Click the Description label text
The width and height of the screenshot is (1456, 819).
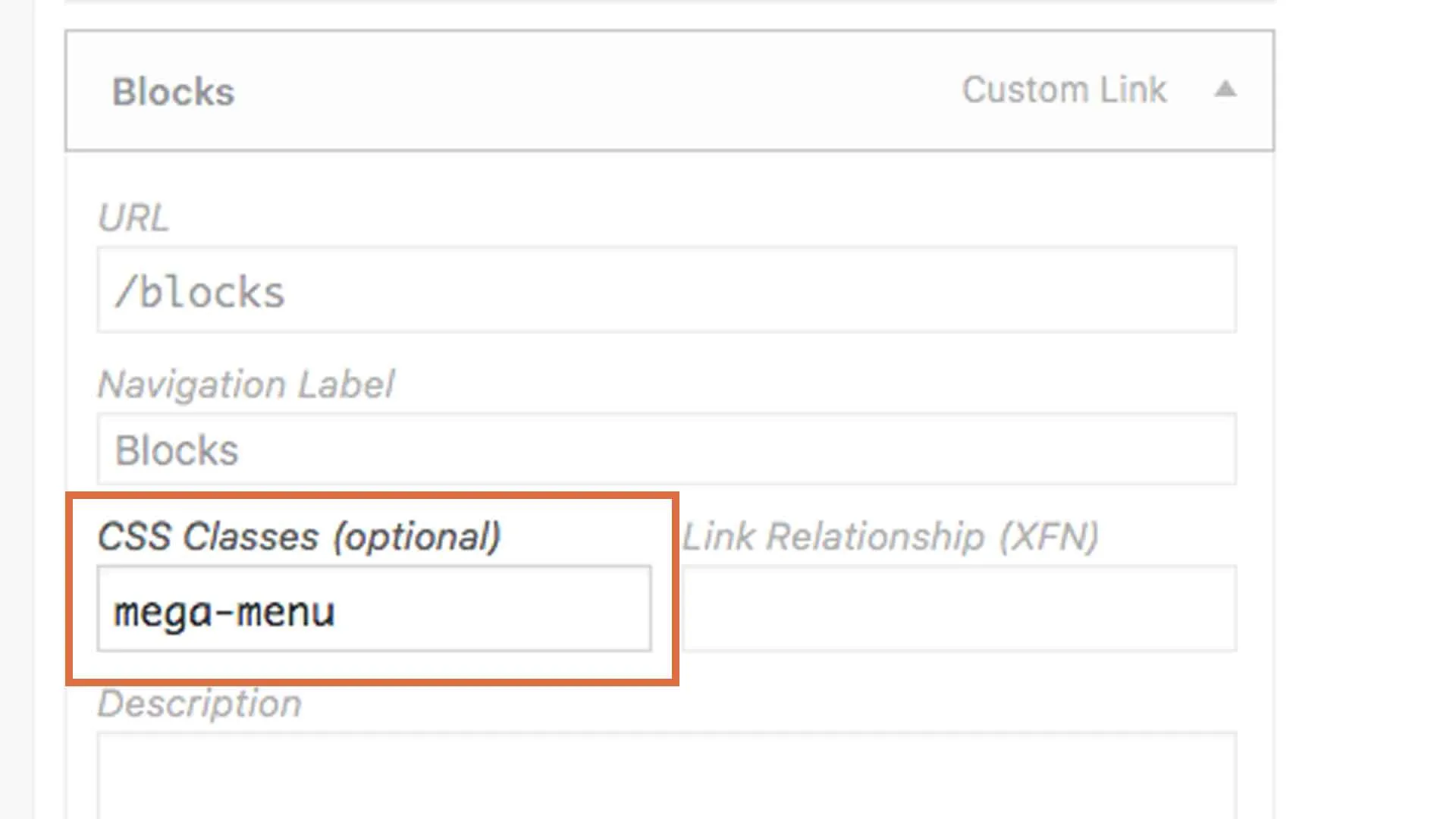point(199,704)
